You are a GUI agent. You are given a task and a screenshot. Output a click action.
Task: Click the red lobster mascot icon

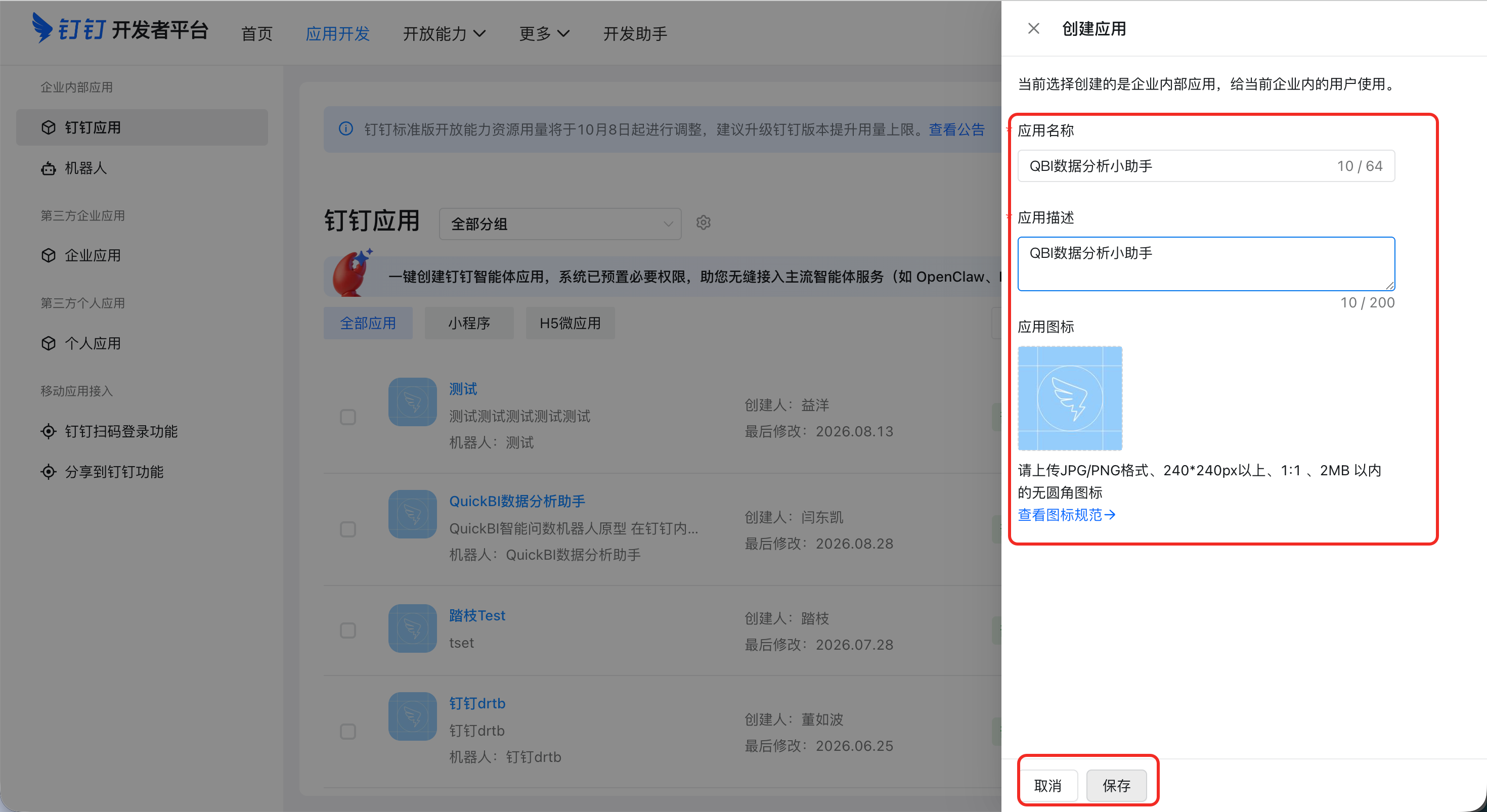coord(352,273)
